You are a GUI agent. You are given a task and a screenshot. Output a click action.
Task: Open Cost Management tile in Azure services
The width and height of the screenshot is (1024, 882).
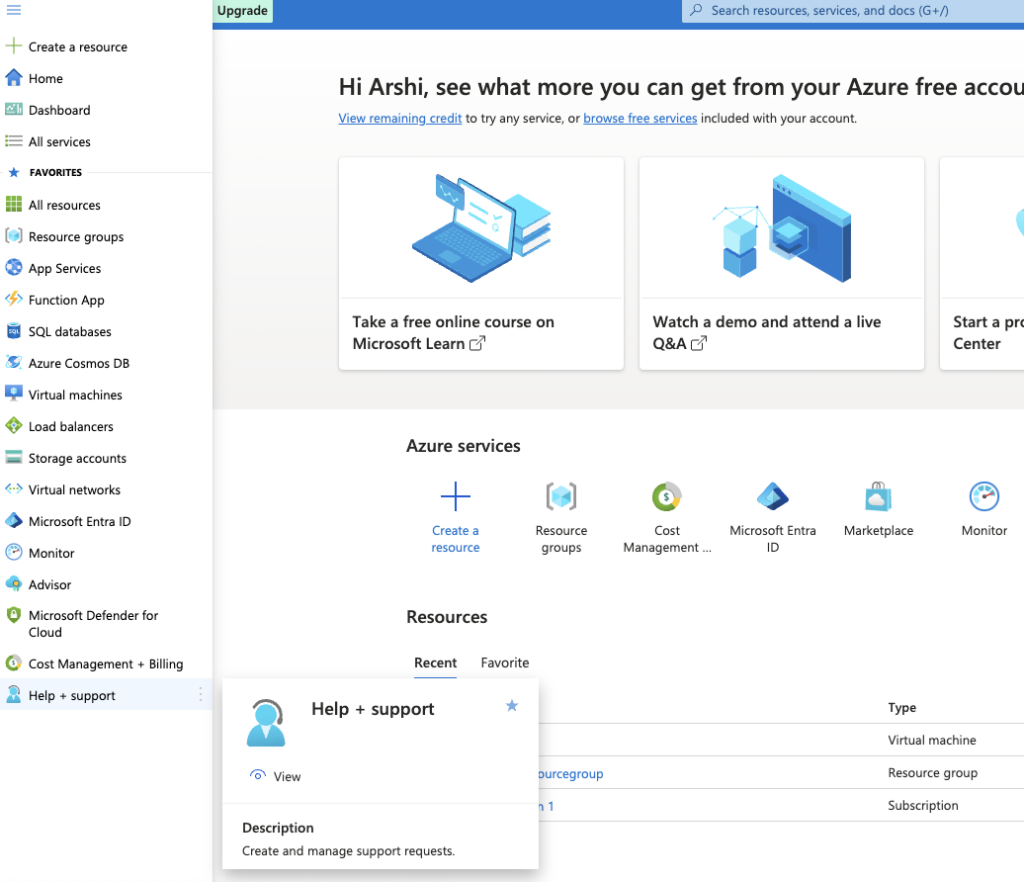[667, 518]
